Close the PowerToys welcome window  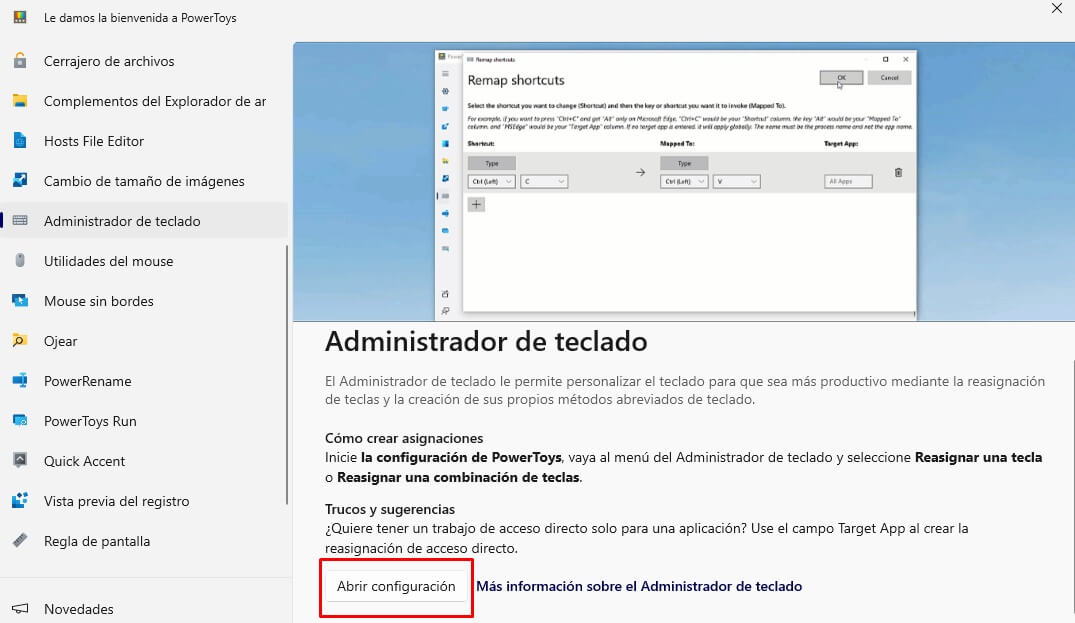(1056, 8)
